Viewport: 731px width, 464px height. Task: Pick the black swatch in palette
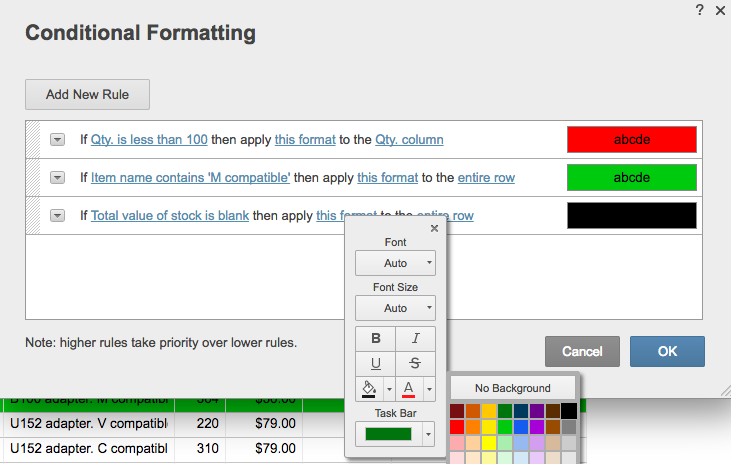point(569,411)
